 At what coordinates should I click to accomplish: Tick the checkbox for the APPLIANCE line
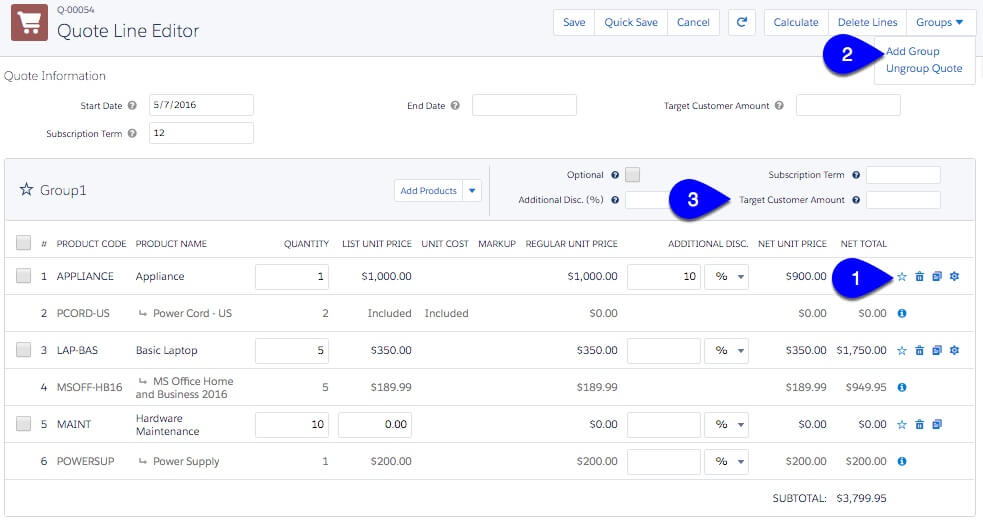pos(23,276)
